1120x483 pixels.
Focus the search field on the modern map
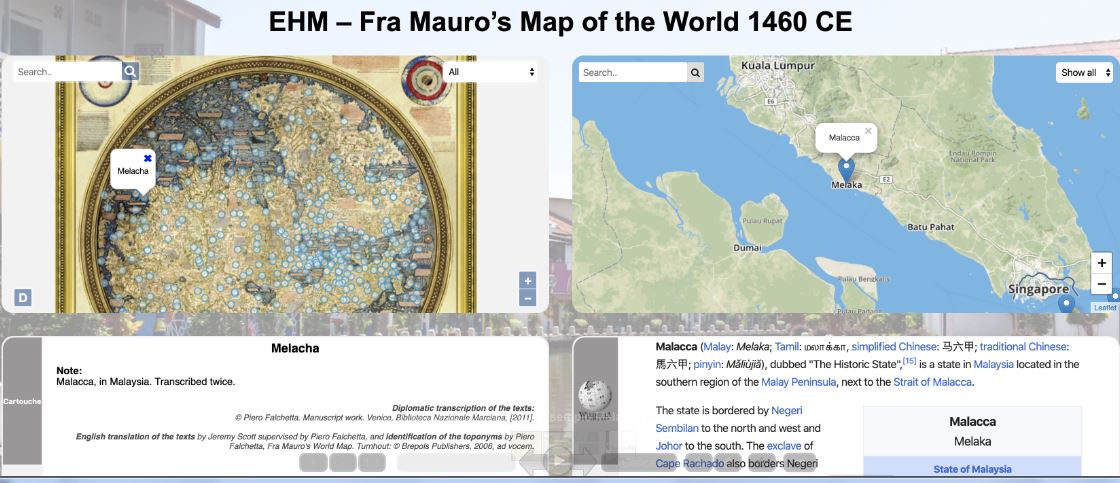click(633, 72)
